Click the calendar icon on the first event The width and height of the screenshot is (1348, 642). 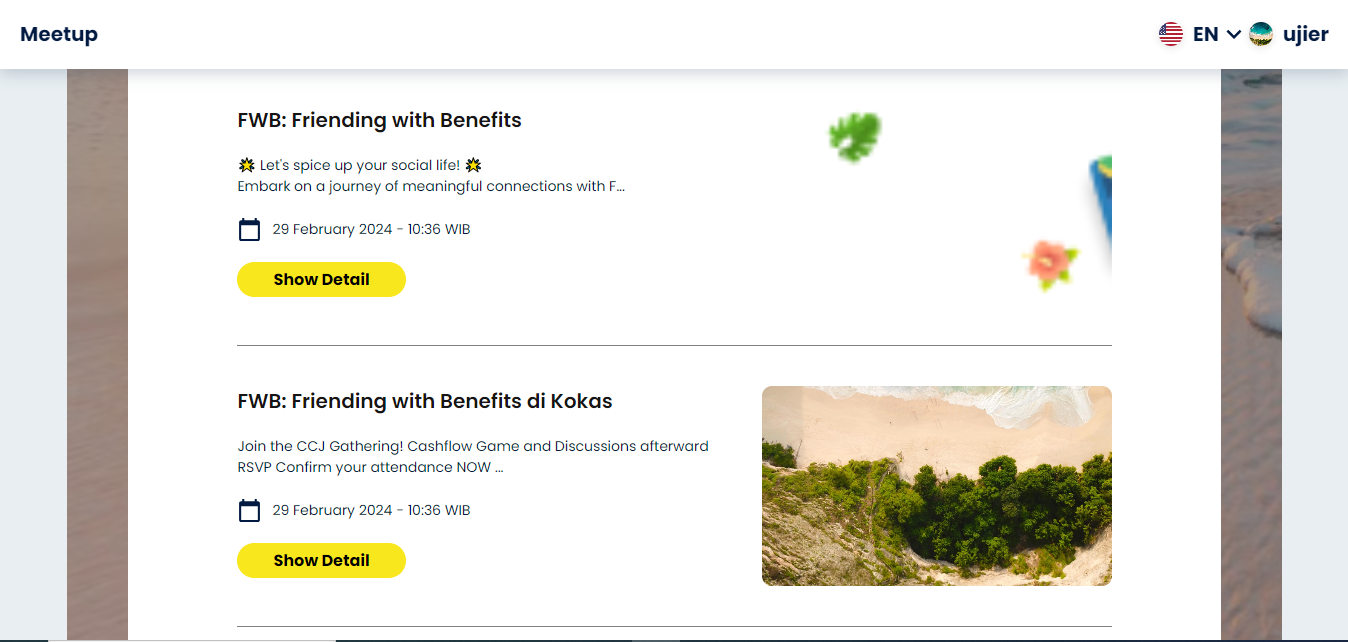249,229
